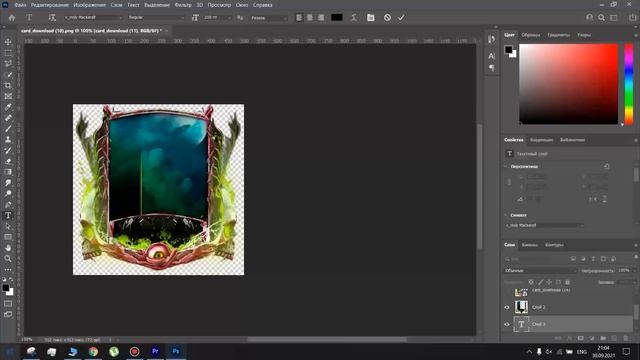Select the Eraser tool
Screen dimensions: 640x360
8,161
